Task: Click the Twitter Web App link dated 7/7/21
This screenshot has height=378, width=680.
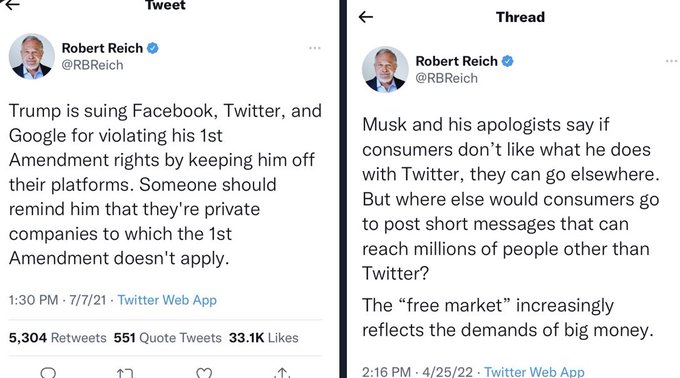Action: point(167,300)
